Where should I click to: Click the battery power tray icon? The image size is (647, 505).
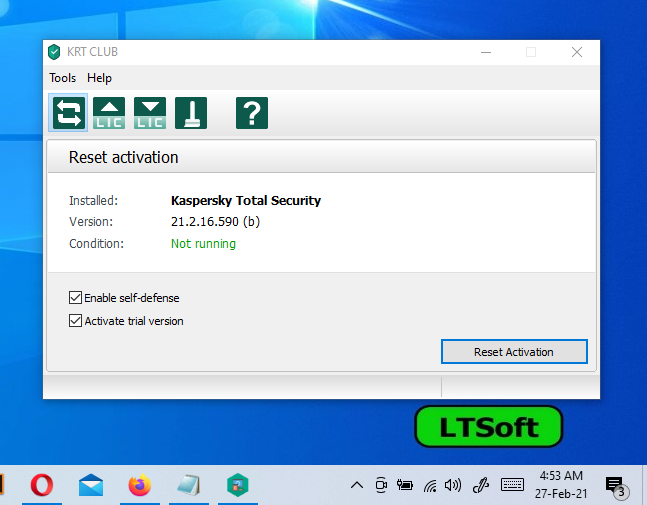tap(405, 485)
